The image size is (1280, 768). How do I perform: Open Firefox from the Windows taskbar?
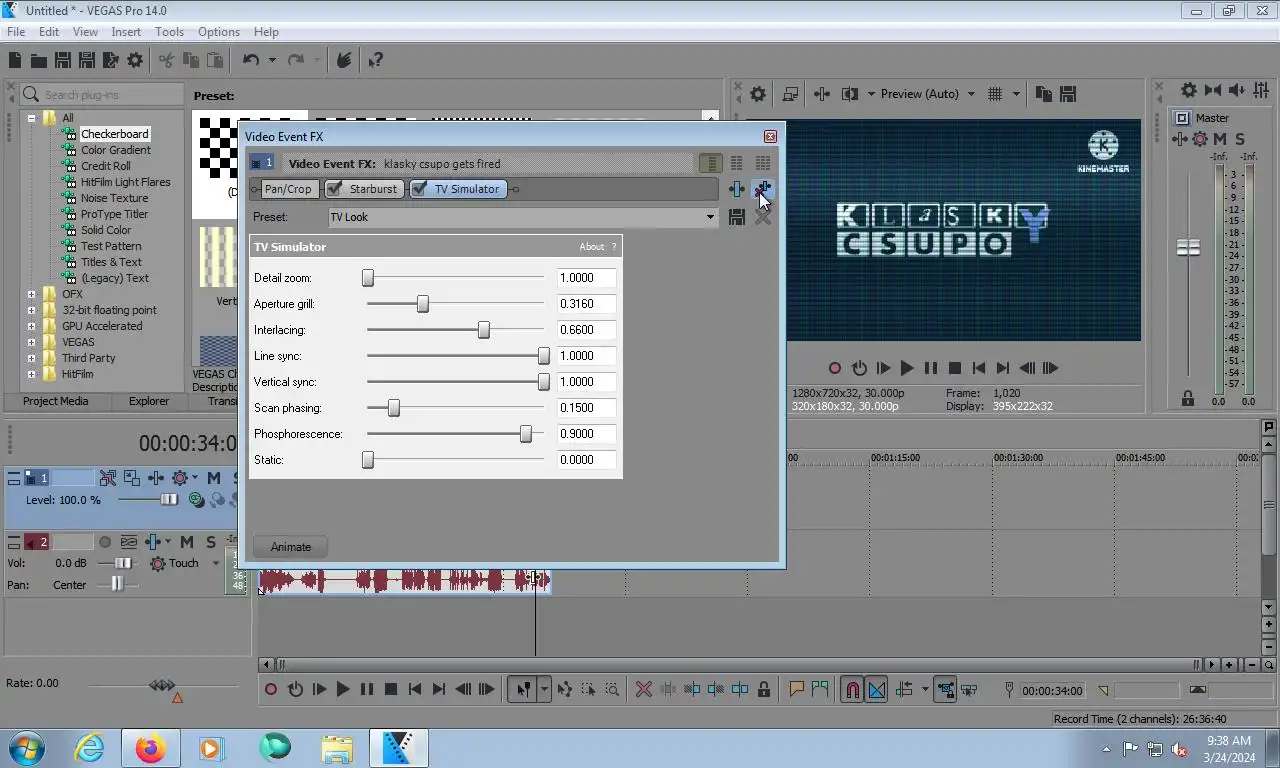[150, 747]
